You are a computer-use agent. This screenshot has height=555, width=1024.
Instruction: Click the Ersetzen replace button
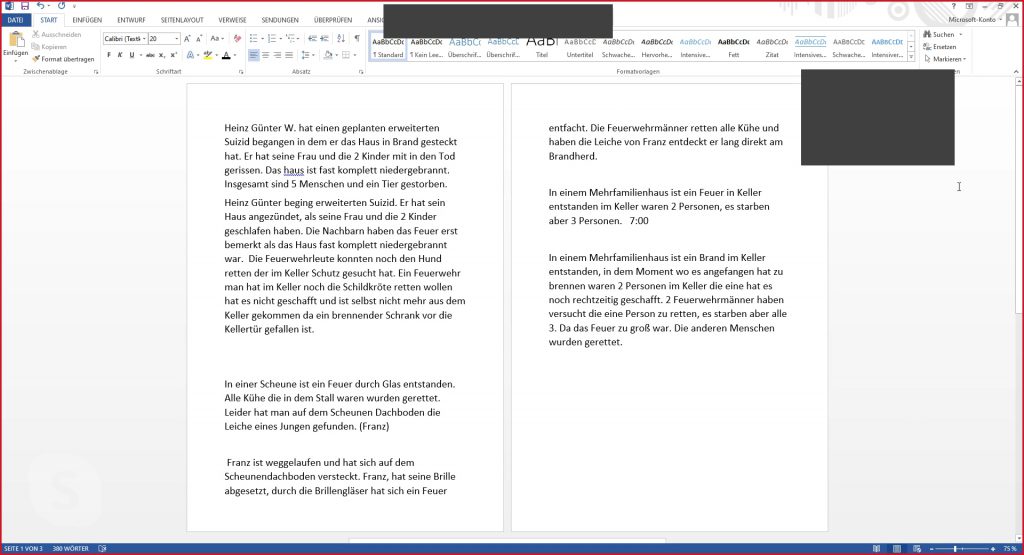click(x=940, y=46)
